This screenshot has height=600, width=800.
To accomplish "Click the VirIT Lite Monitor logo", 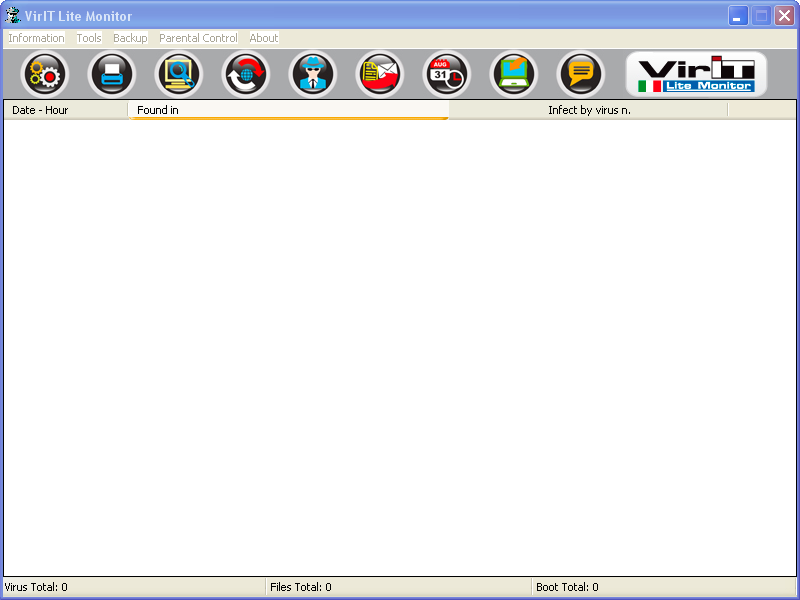I will tap(696, 74).
